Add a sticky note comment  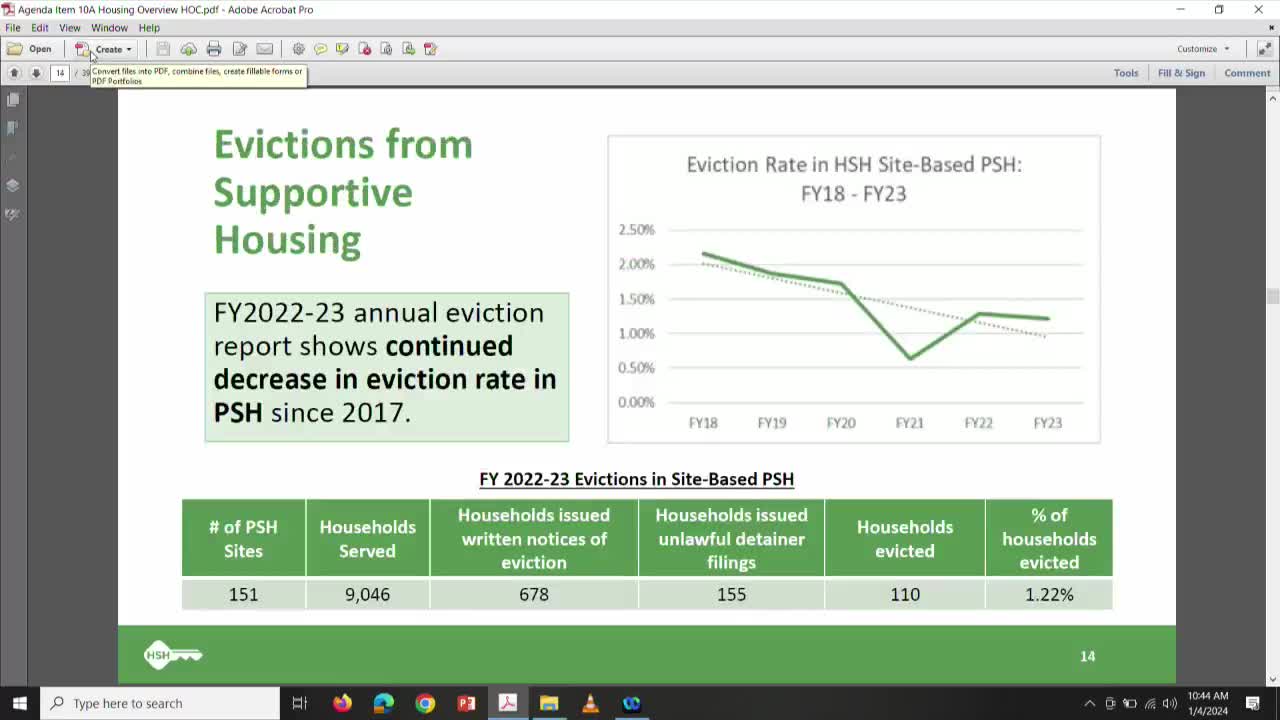pyautogui.click(x=320, y=48)
